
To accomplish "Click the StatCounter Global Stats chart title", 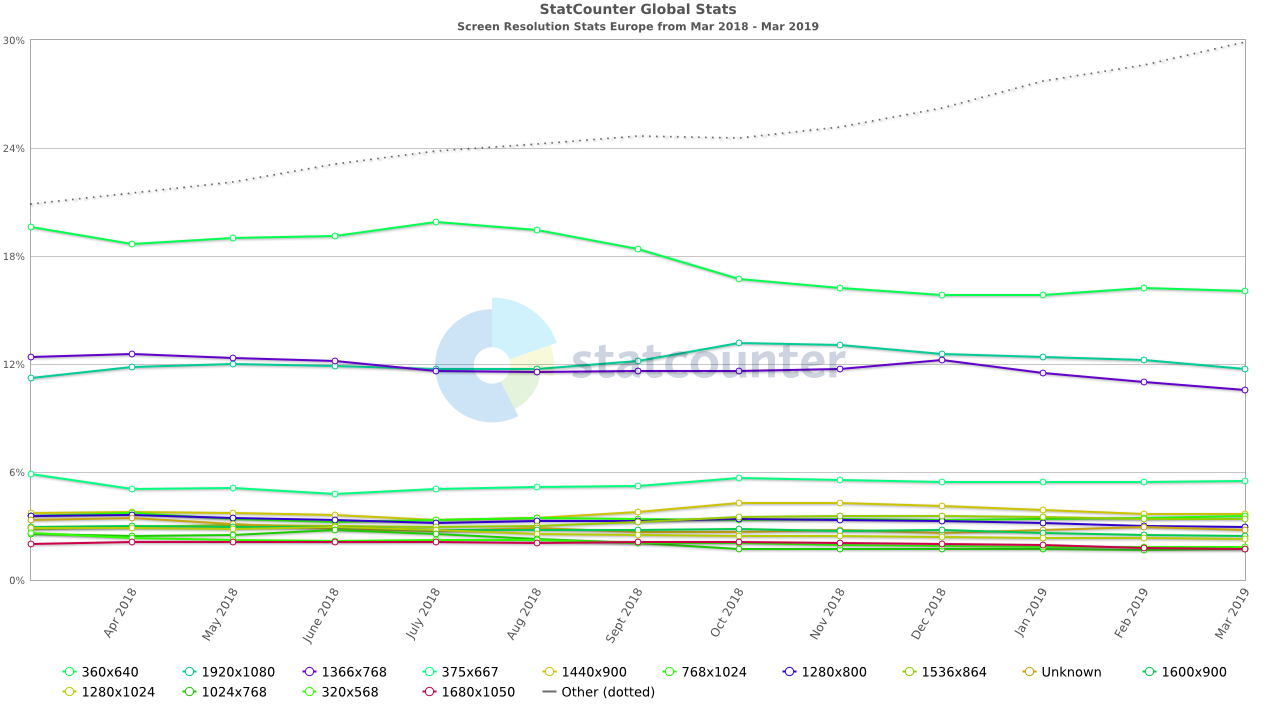I will coord(637,10).
